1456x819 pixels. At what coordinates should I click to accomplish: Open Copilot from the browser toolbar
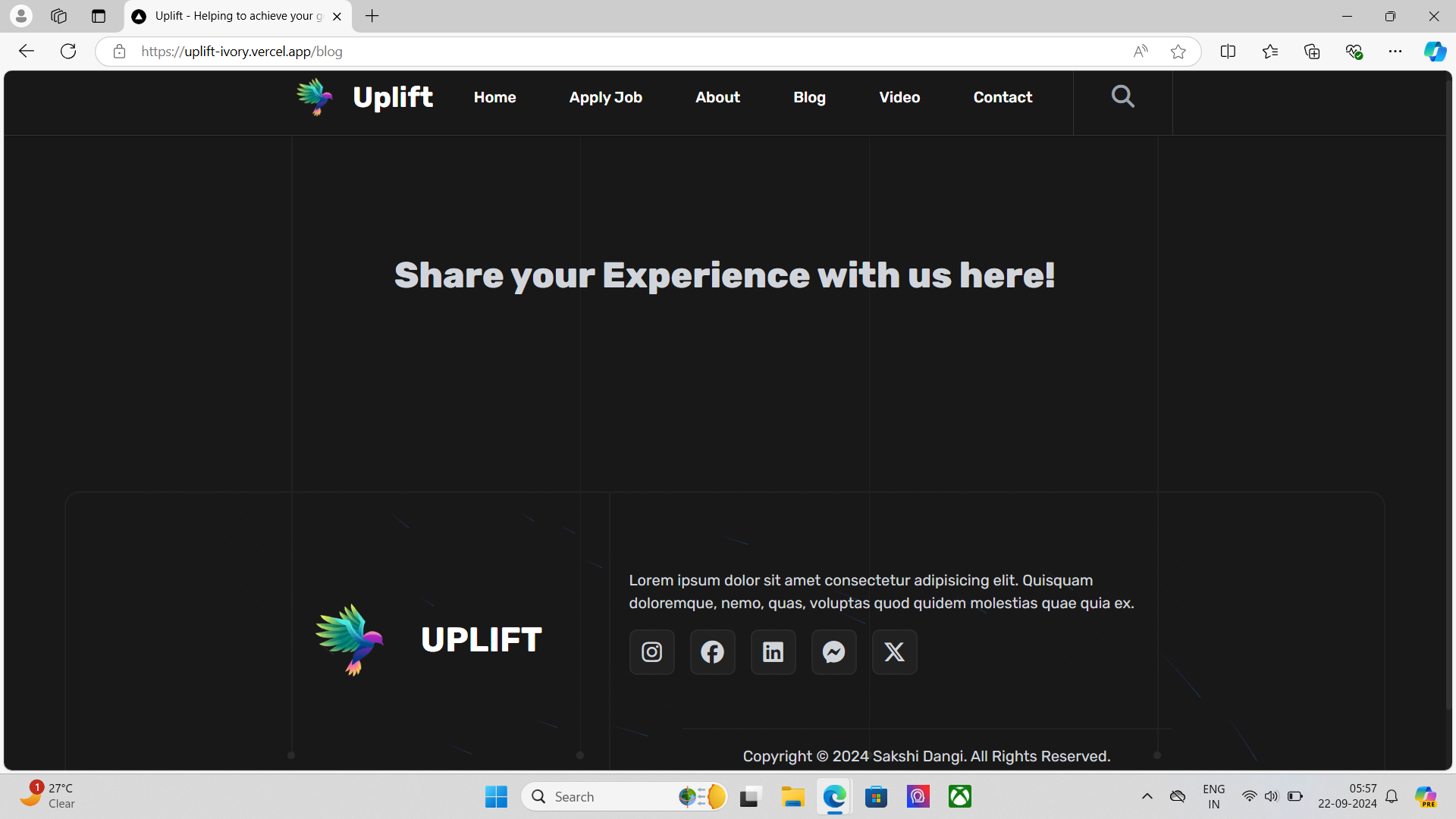(1435, 51)
